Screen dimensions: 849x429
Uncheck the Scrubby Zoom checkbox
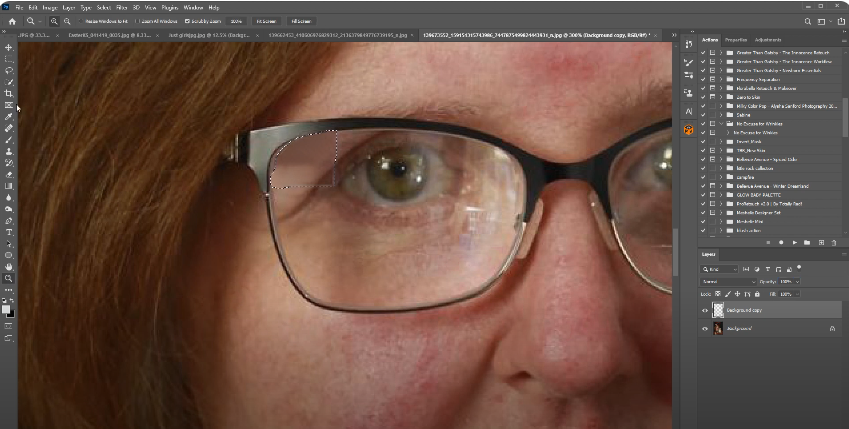pos(187,21)
